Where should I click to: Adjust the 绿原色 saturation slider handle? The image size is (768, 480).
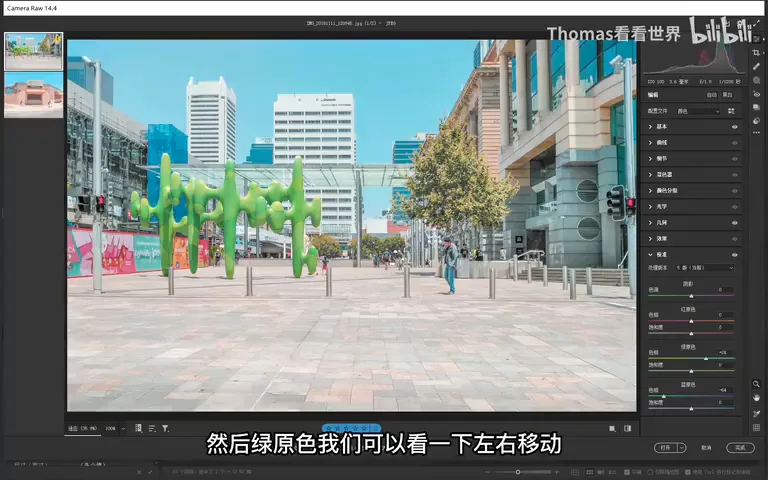pyautogui.click(x=691, y=371)
